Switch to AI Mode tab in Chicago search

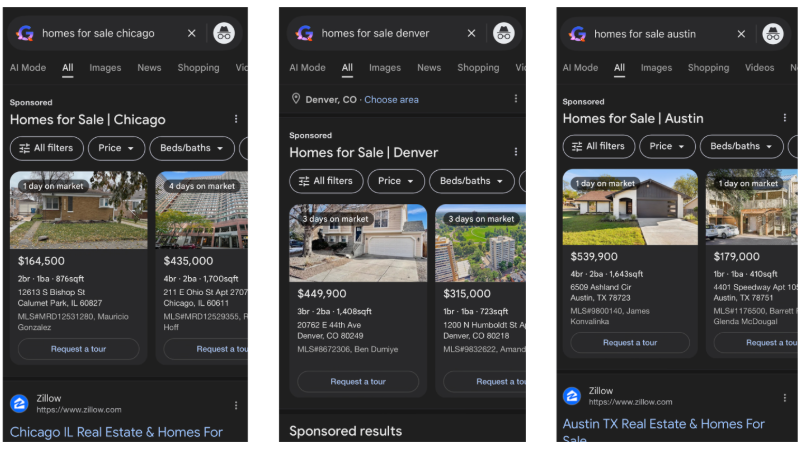pyautogui.click(x=28, y=68)
